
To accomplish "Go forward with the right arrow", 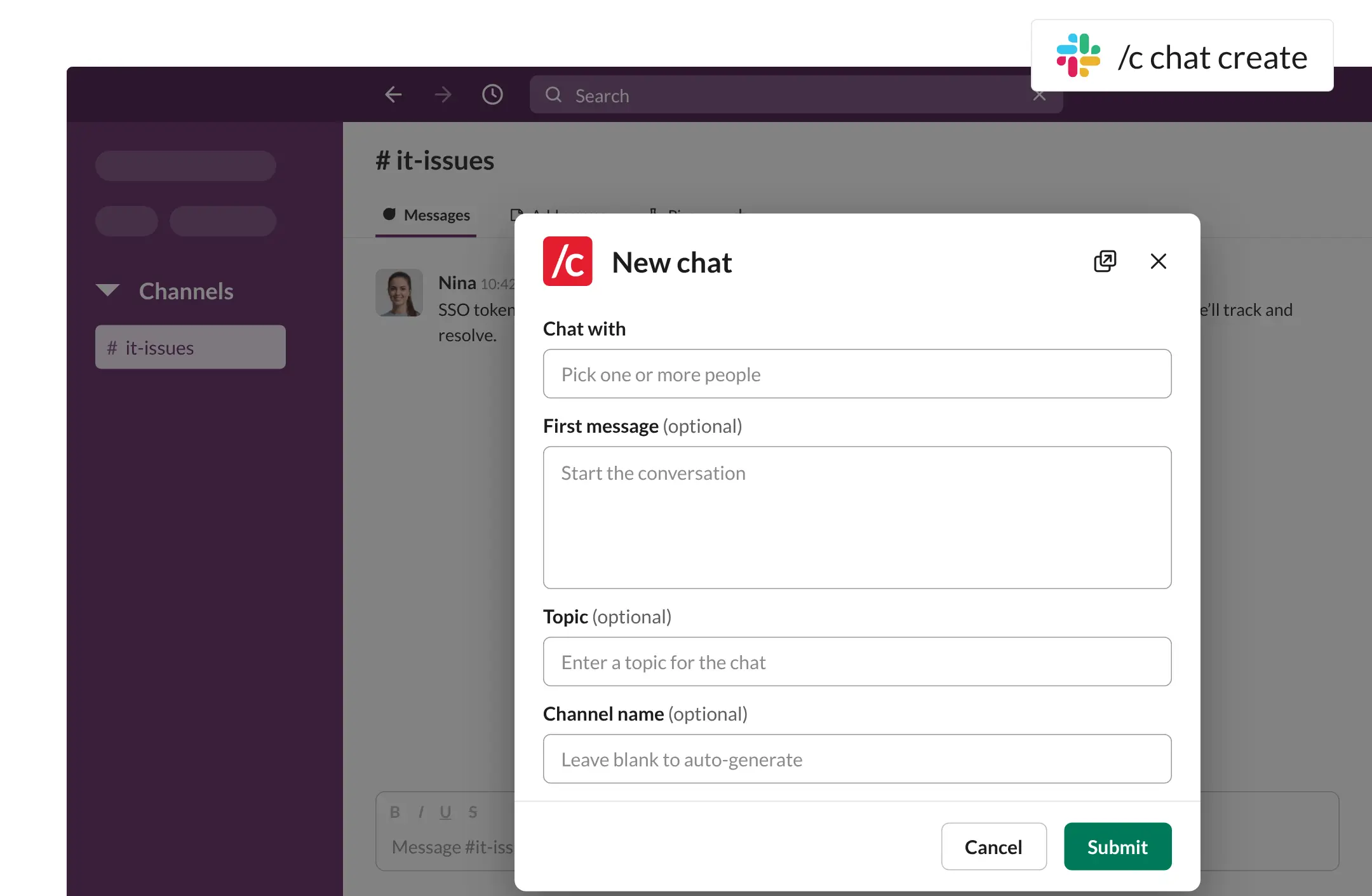I will pyautogui.click(x=443, y=95).
